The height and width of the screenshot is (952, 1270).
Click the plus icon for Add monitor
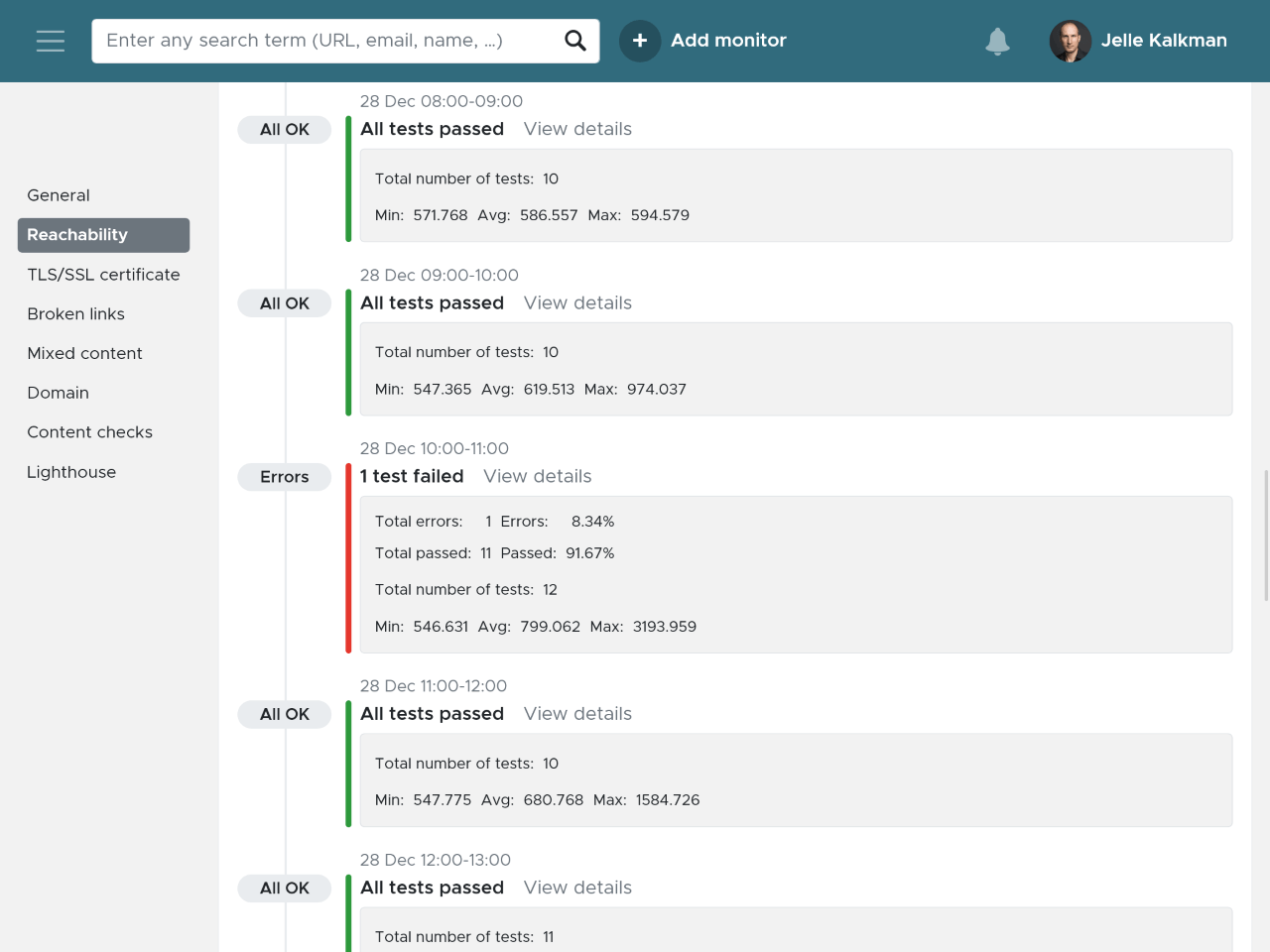640,41
